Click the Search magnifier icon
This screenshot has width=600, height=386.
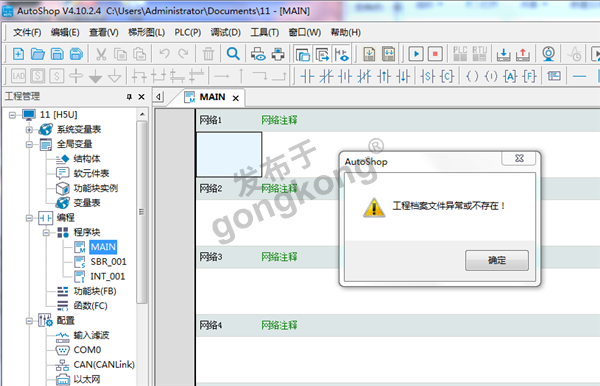pyautogui.click(x=233, y=54)
